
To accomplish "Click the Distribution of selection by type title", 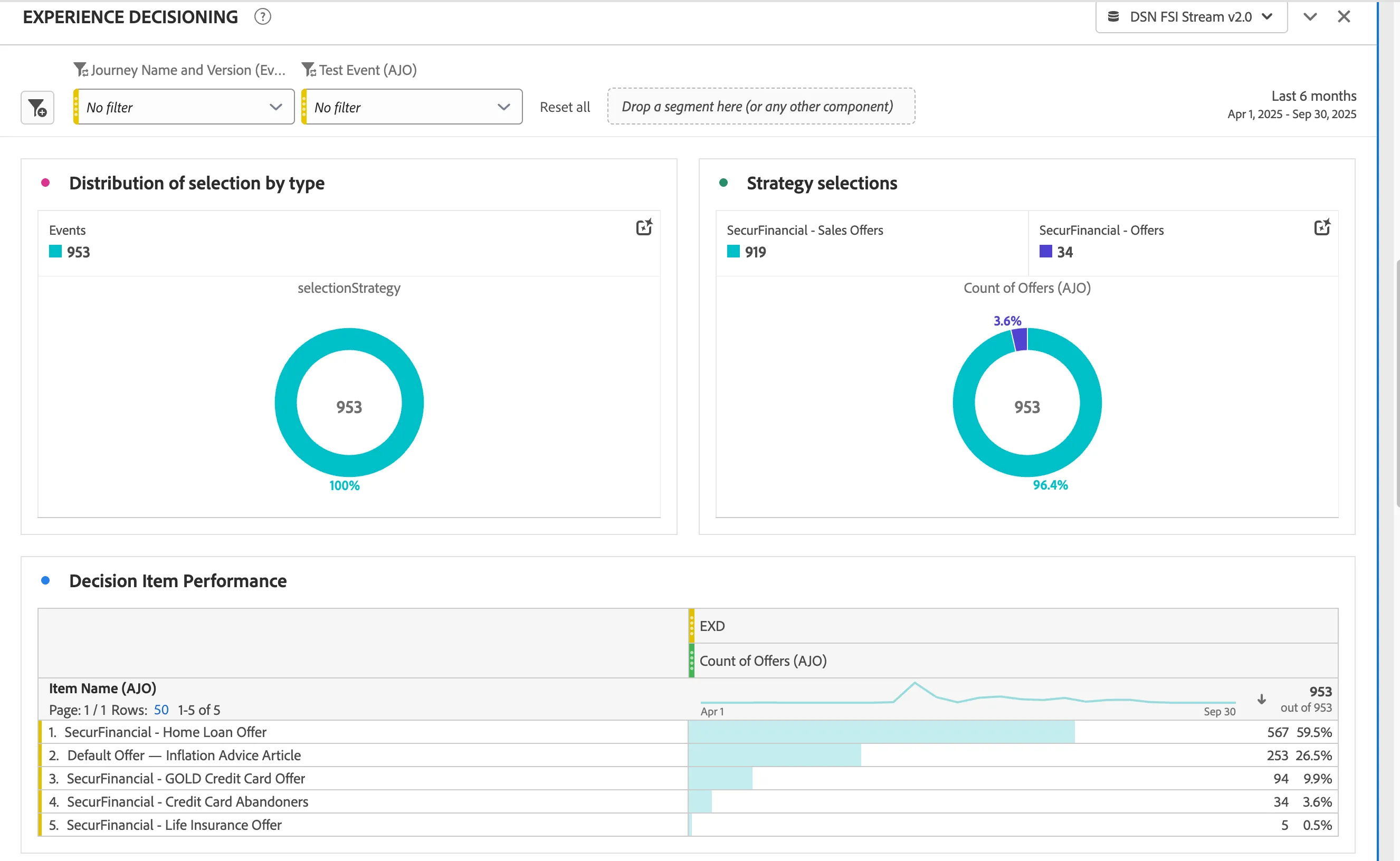I will [x=197, y=183].
